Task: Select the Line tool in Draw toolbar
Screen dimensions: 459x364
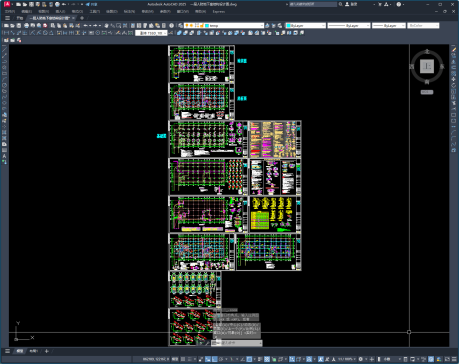Action: point(4,49)
